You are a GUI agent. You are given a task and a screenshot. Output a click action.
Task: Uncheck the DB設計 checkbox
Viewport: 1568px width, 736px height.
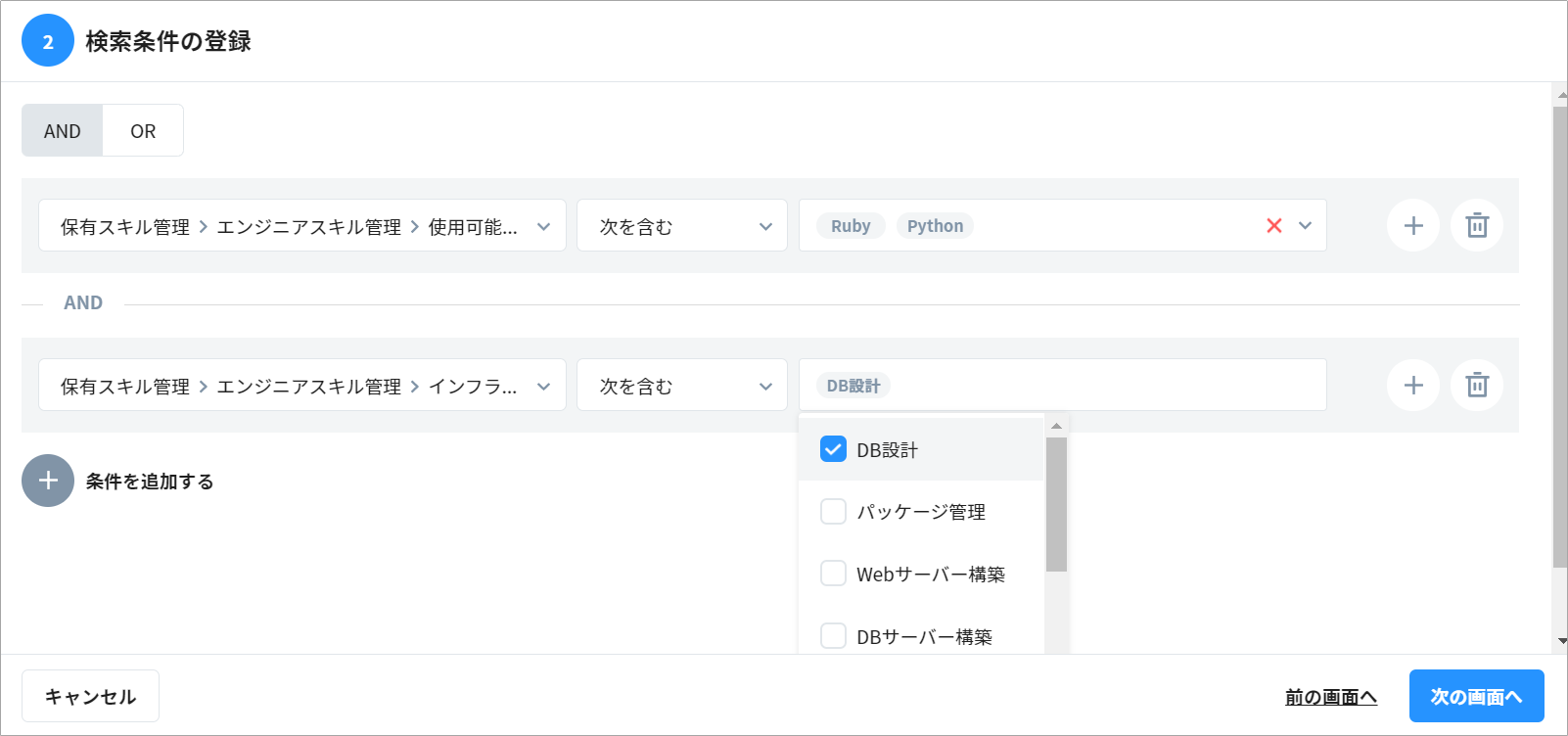(x=833, y=449)
